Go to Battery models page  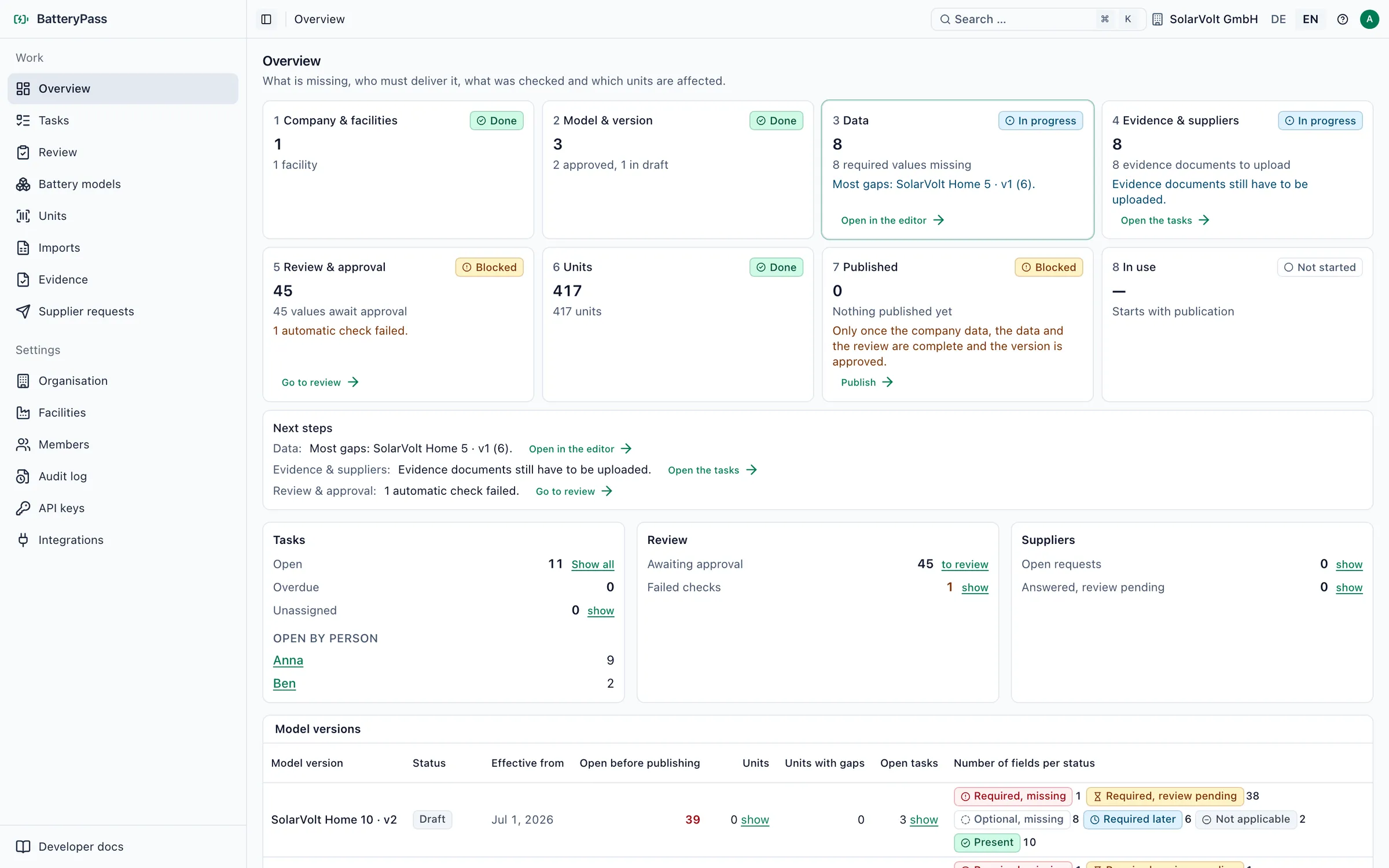(123, 184)
